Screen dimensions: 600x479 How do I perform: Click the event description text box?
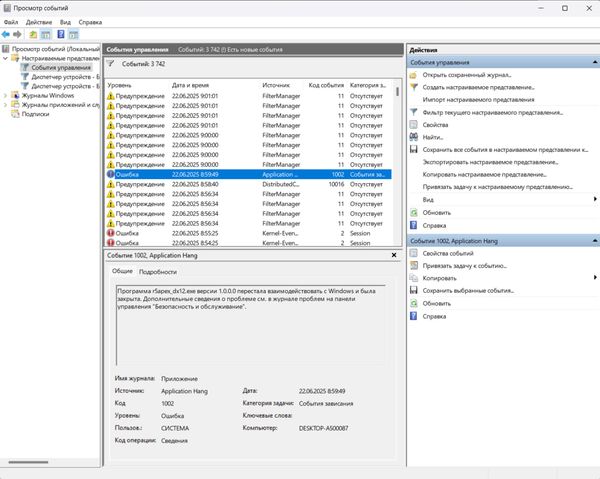(251, 324)
